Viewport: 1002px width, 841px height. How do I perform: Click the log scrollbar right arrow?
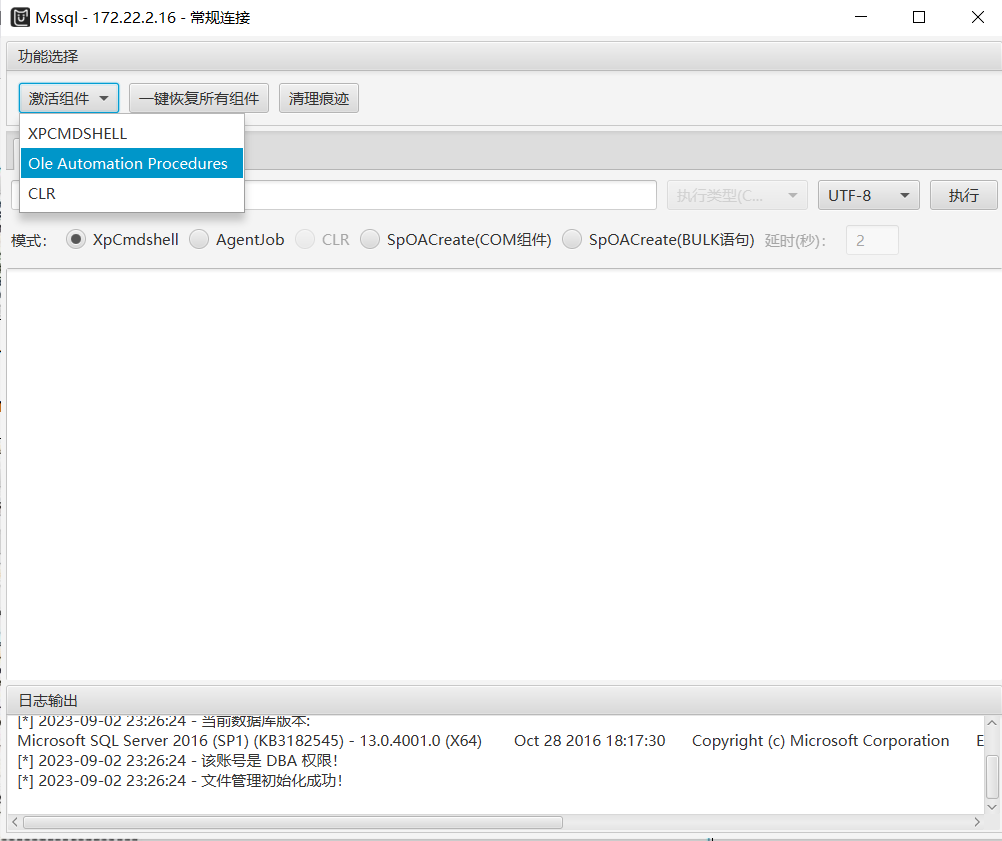[977, 822]
